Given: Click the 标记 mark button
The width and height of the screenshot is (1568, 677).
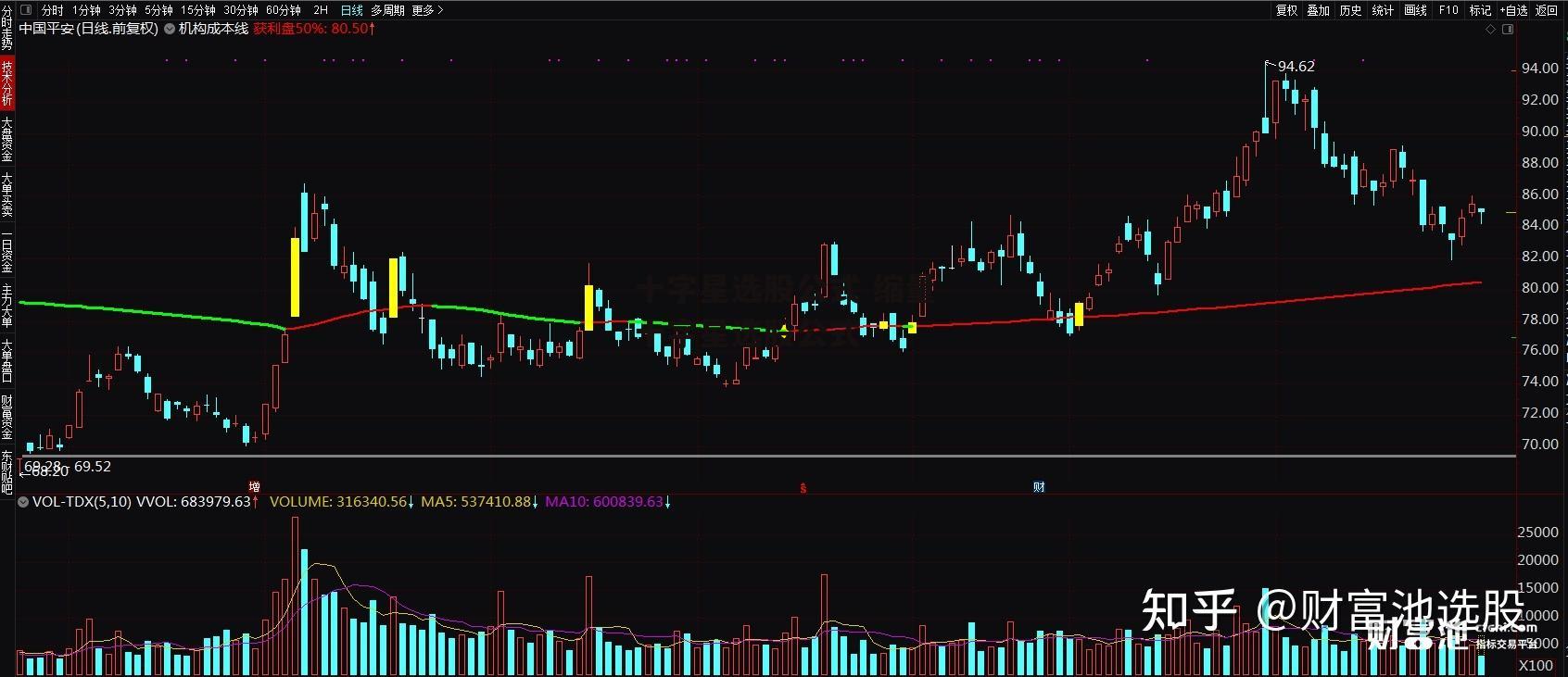Looking at the screenshot, I should coord(1480,10).
